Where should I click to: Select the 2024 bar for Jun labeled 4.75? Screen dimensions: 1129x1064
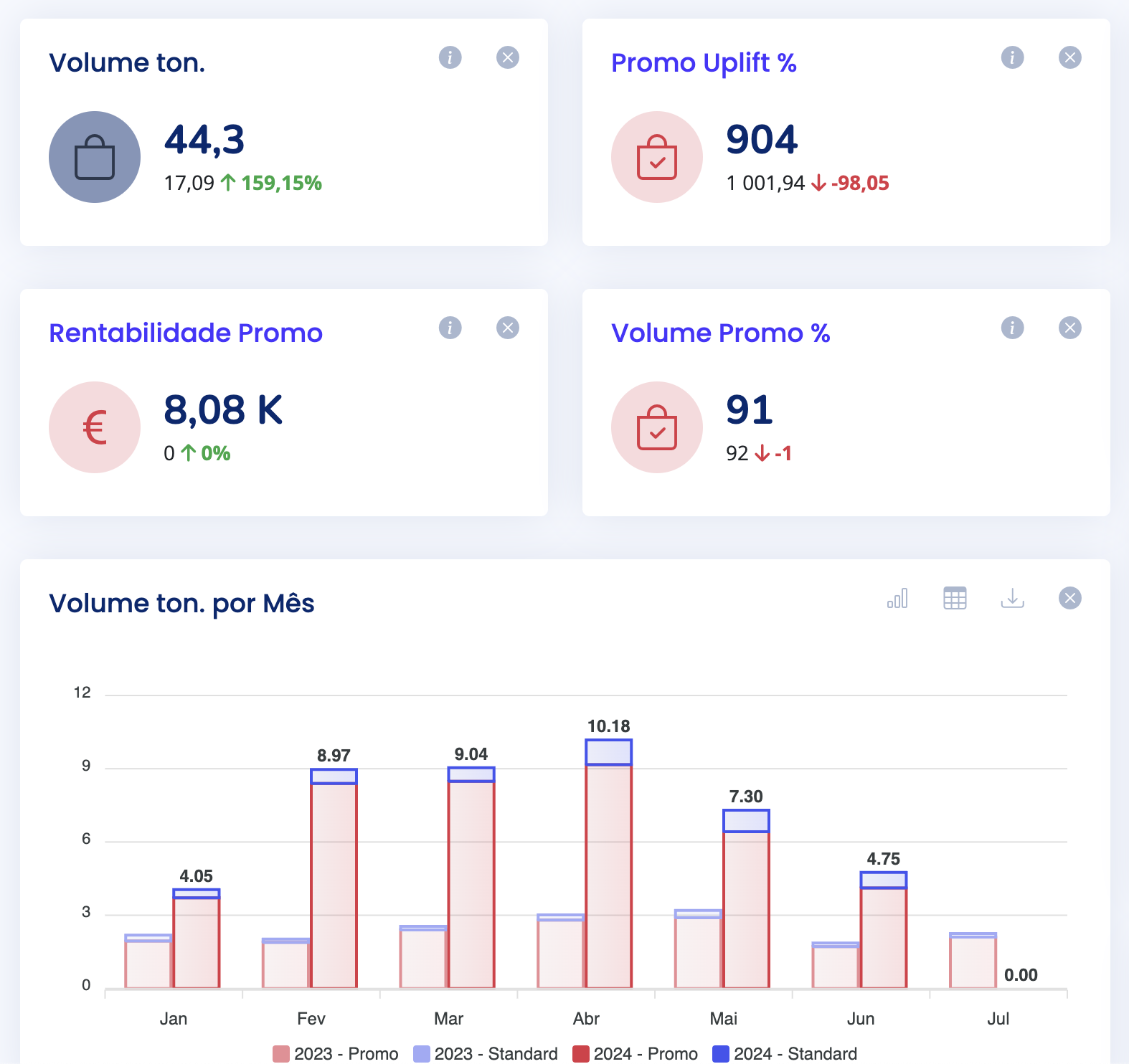pos(884,930)
